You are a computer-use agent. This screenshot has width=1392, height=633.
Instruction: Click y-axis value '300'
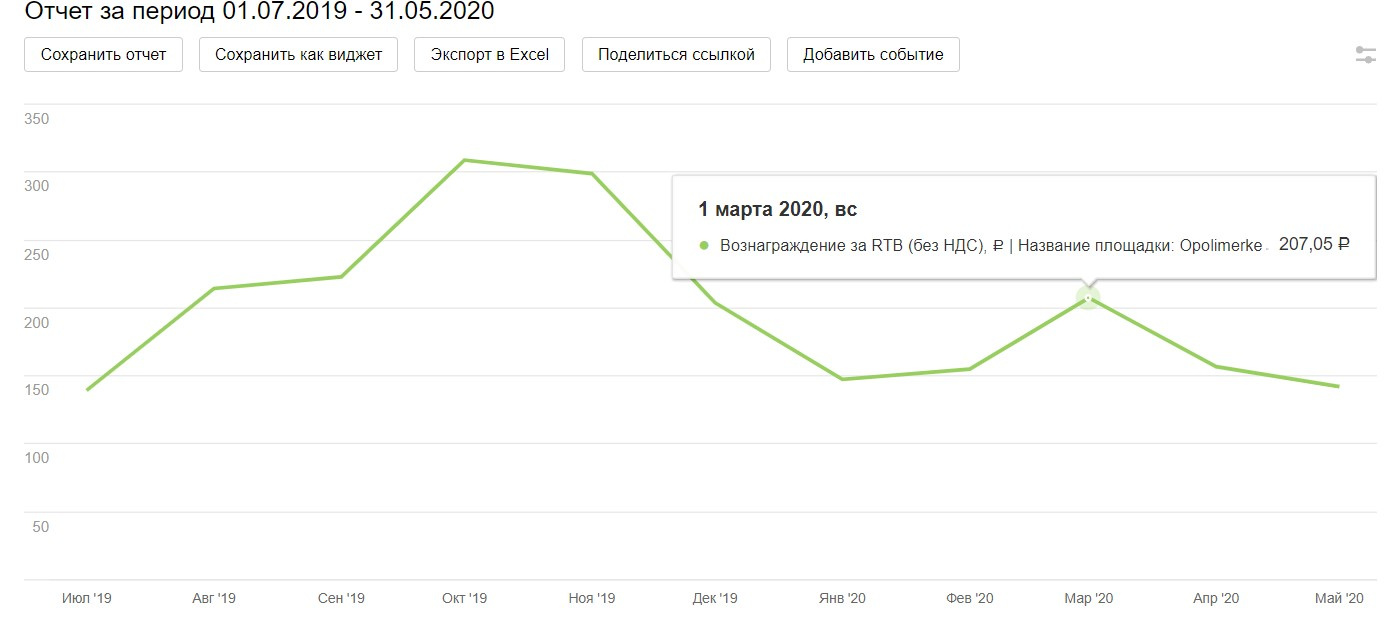click(x=36, y=186)
